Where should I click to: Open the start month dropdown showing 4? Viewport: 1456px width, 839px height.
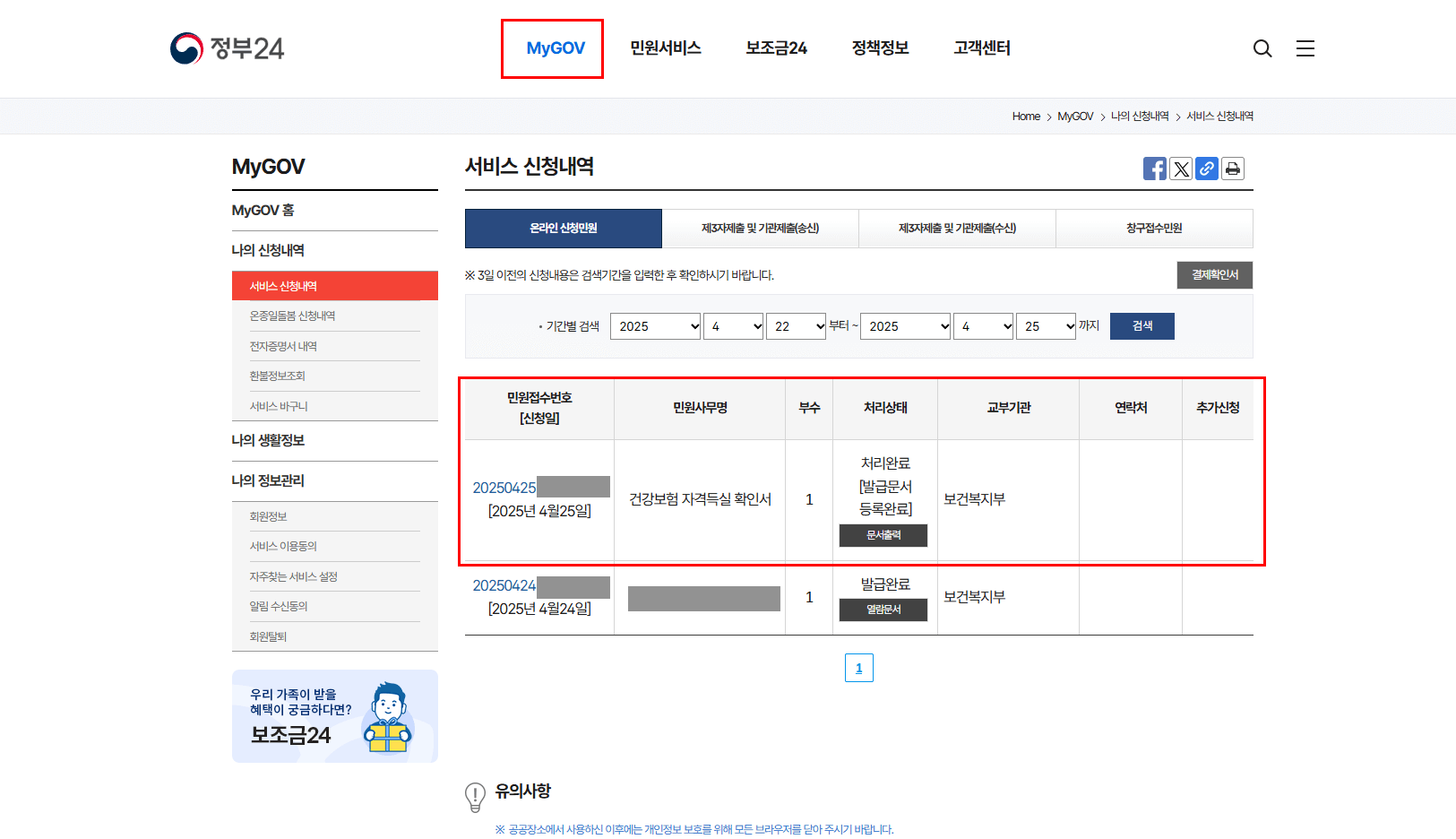[733, 325]
